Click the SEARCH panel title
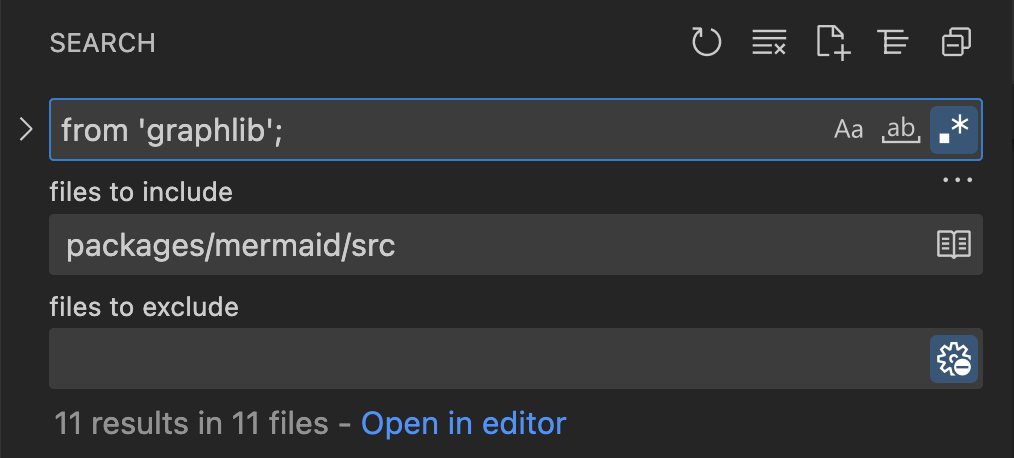 click(103, 43)
